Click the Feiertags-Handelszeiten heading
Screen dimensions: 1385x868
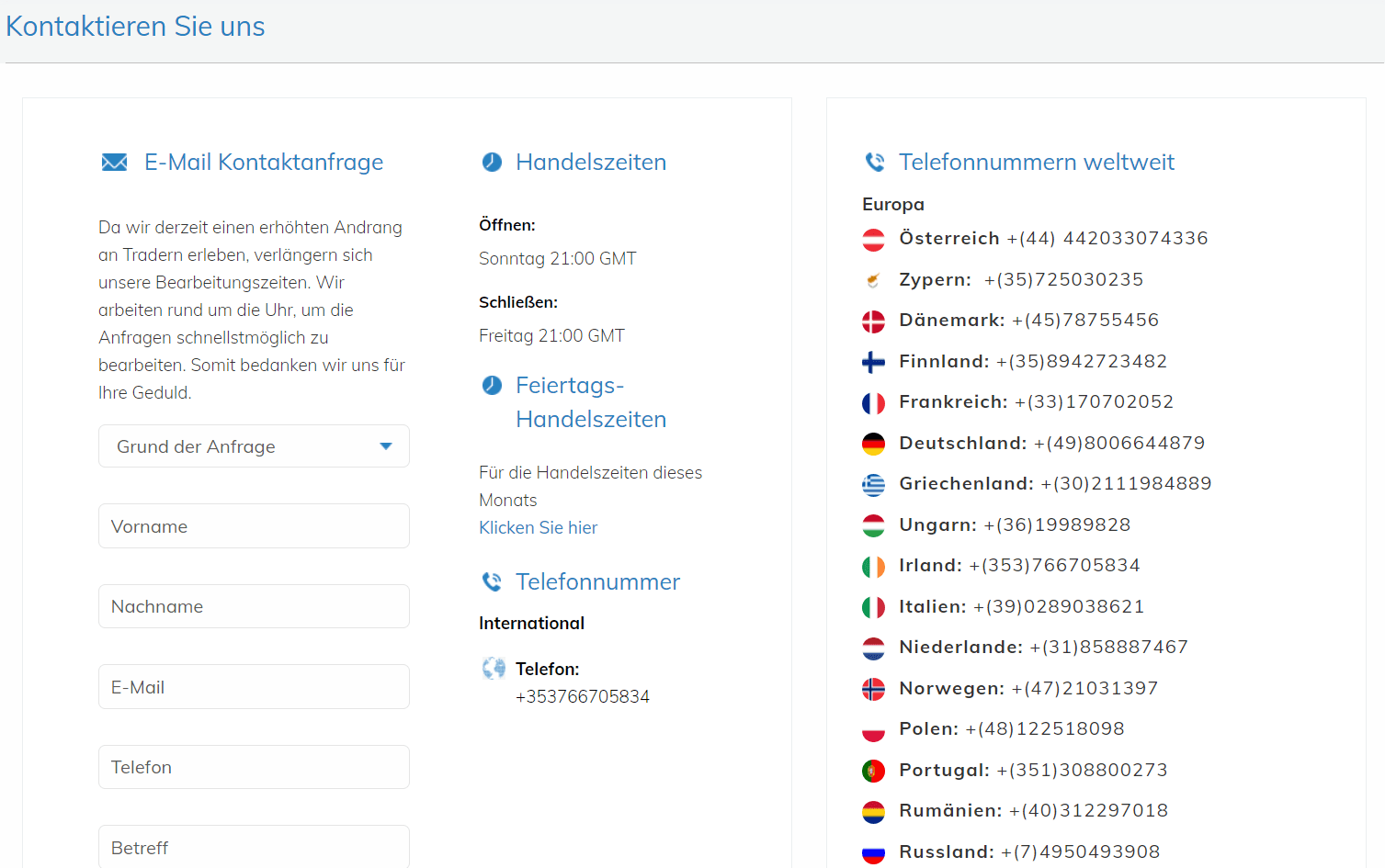tap(591, 402)
